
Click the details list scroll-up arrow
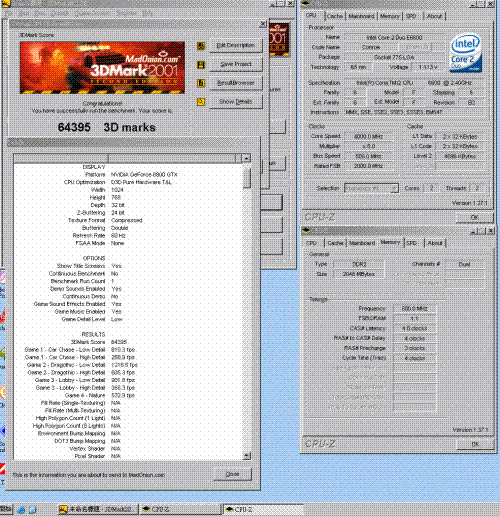click(246, 158)
